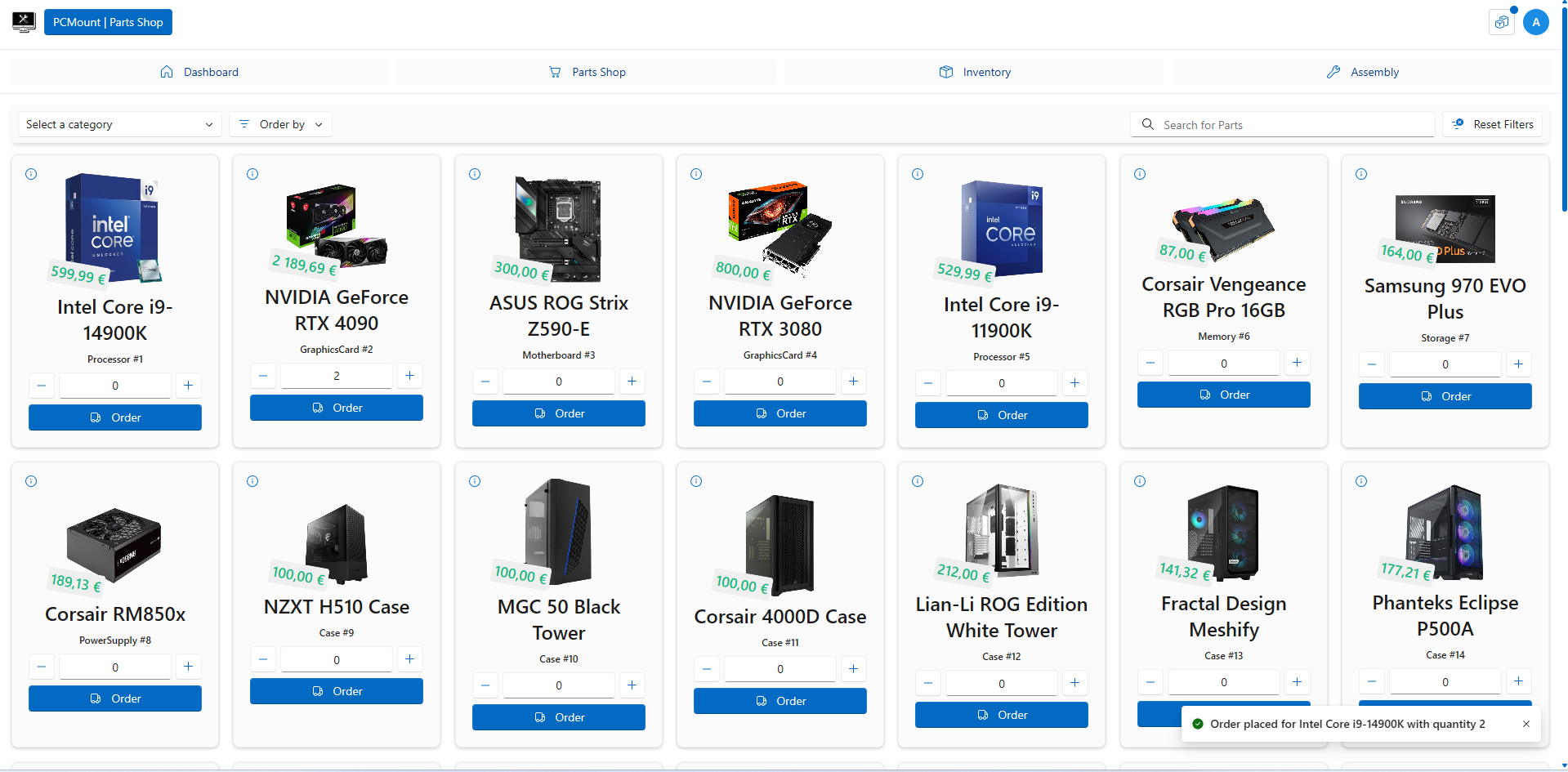Decrease quantity of NVIDIA GeForce RTX 3080
The height and width of the screenshot is (772, 1568).
(707, 381)
